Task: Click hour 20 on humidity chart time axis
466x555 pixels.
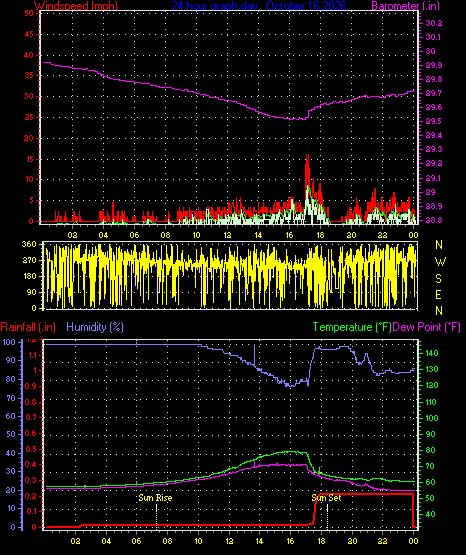Action: click(x=352, y=541)
